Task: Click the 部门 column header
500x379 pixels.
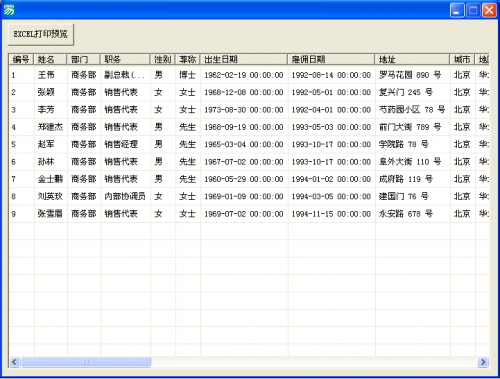Action: [x=84, y=59]
